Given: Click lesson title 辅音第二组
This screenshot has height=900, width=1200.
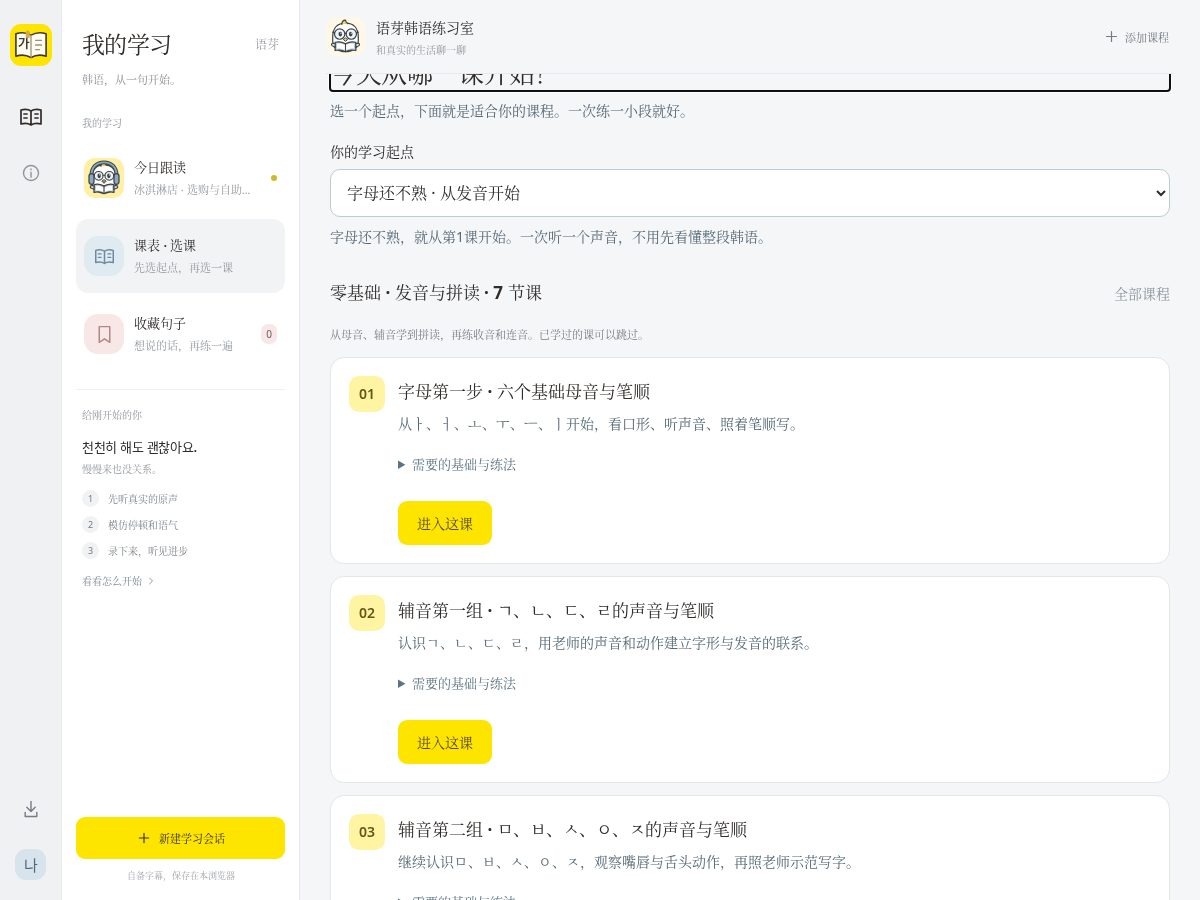Looking at the screenshot, I should (x=572, y=829).
